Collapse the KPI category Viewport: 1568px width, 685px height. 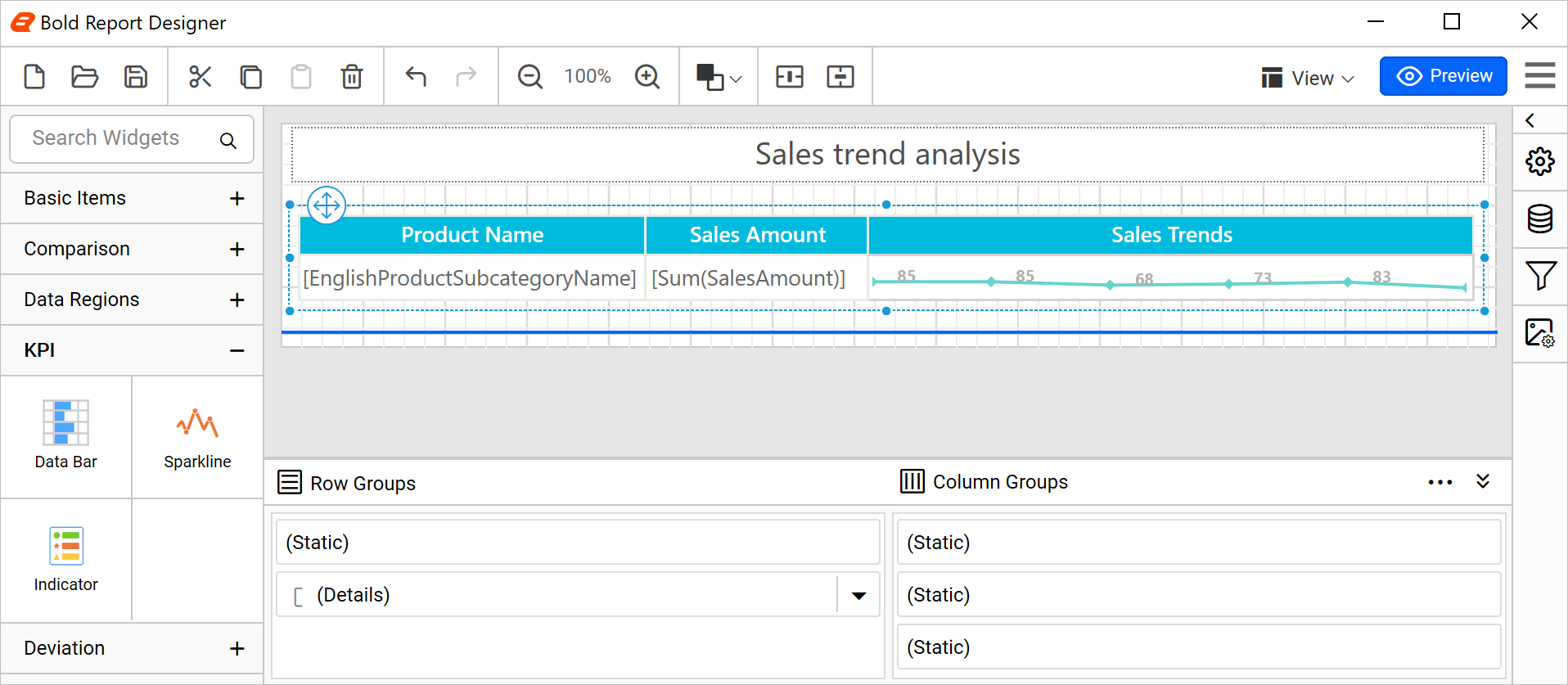(x=132, y=350)
